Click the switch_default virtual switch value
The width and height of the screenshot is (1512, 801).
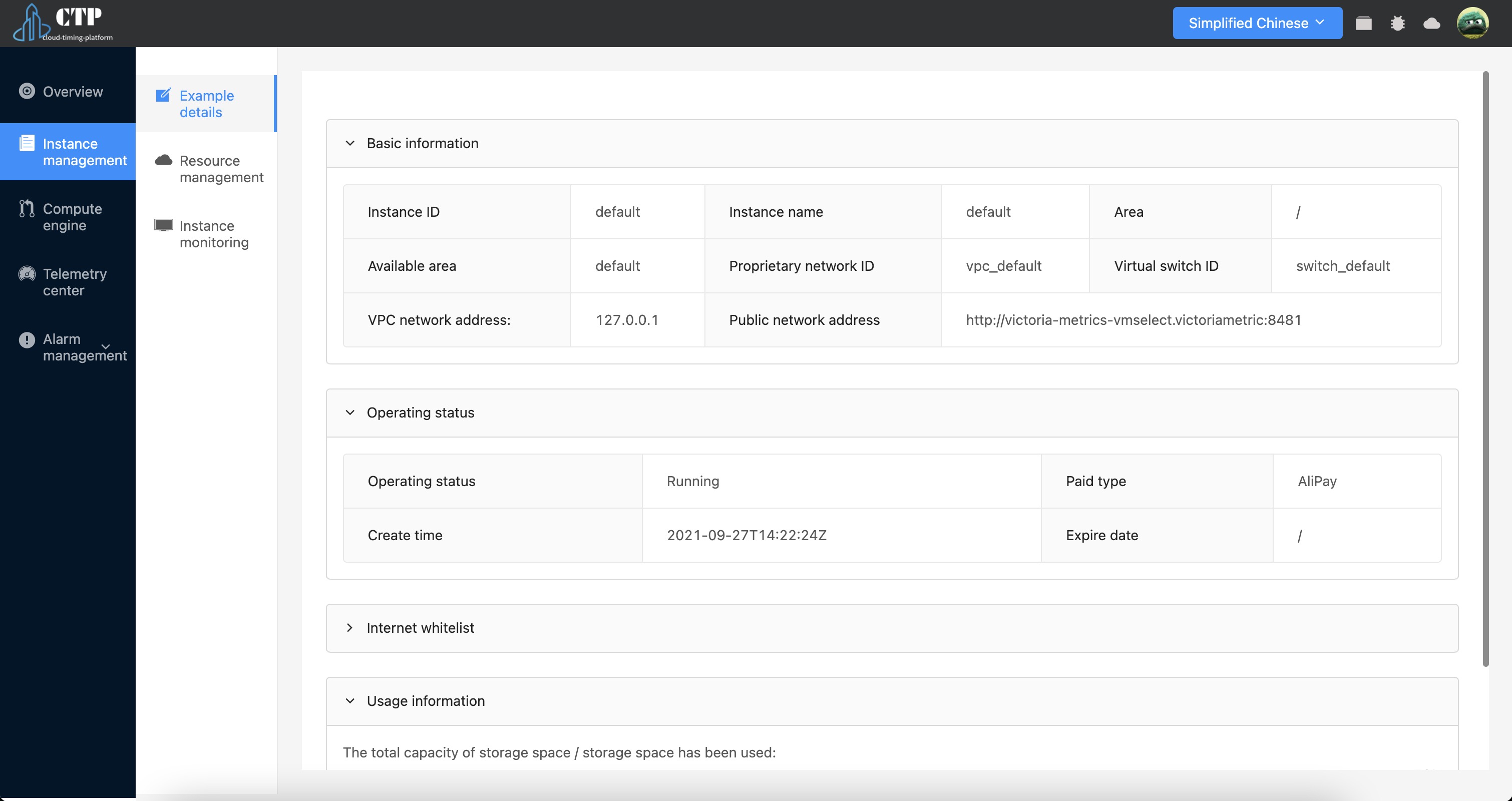pyautogui.click(x=1343, y=266)
